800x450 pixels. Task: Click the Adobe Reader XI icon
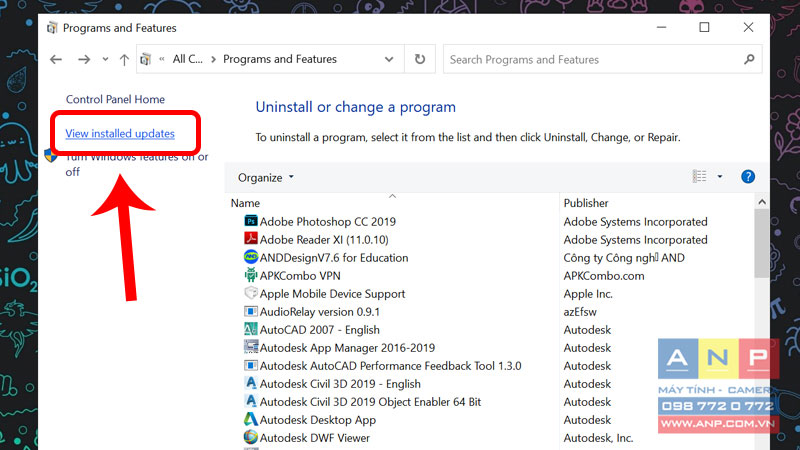pos(251,239)
